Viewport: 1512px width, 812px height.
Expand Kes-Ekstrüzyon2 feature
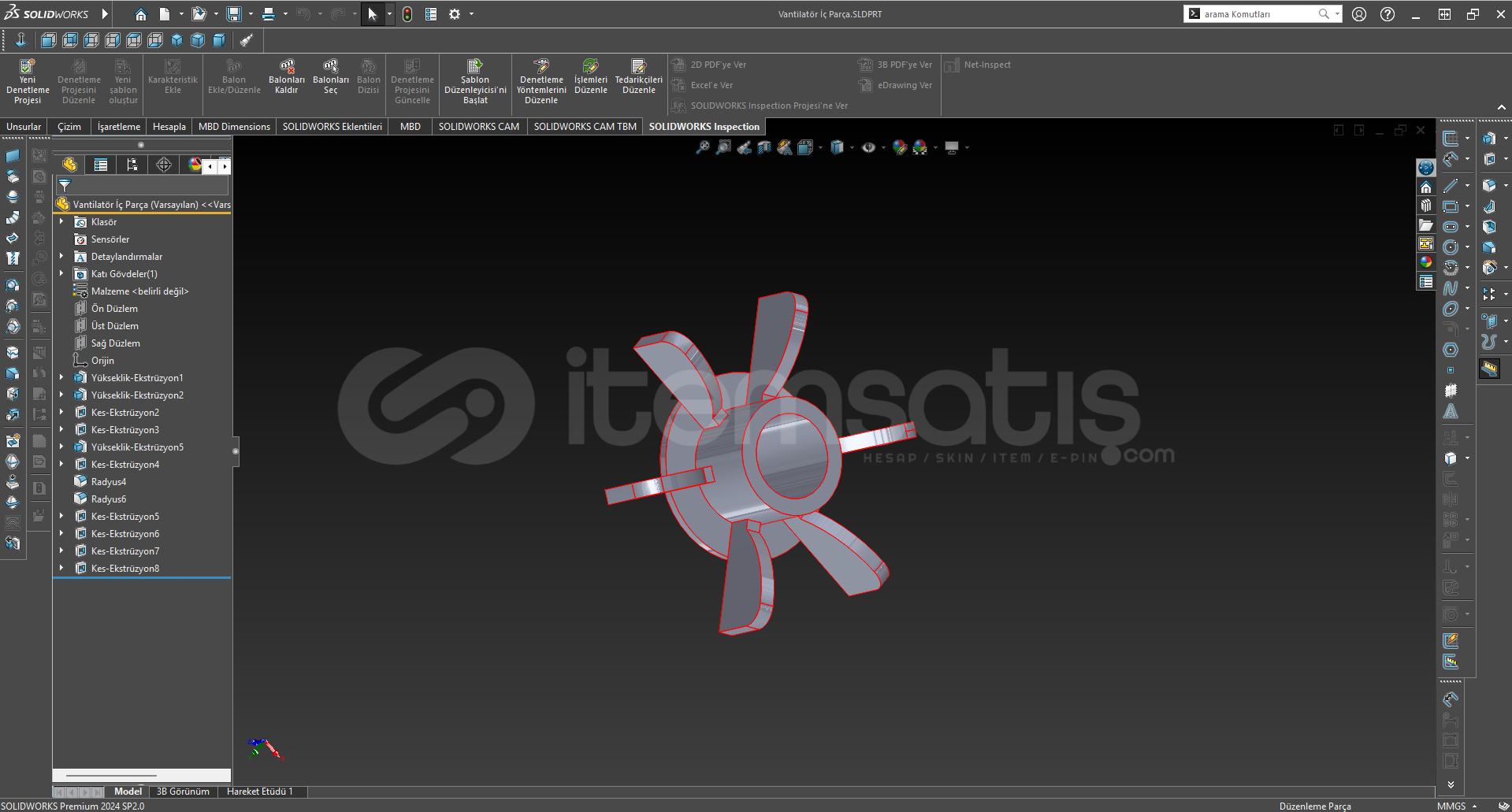pos(61,413)
